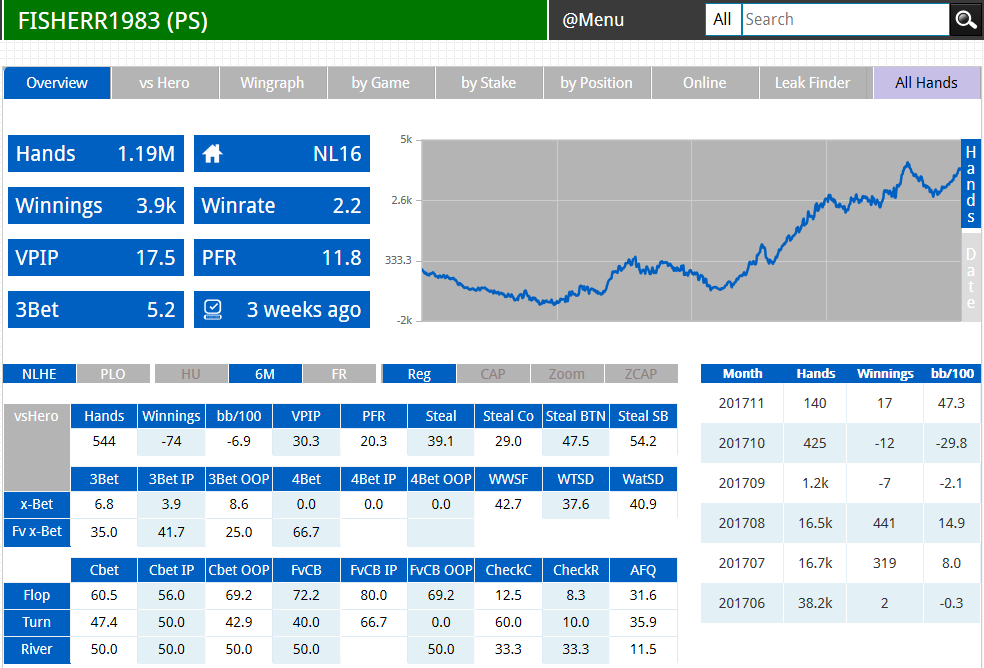Screen dimensions: 984x668
Task: Open the @Menu menu
Action: pyautogui.click(x=593, y=20)
